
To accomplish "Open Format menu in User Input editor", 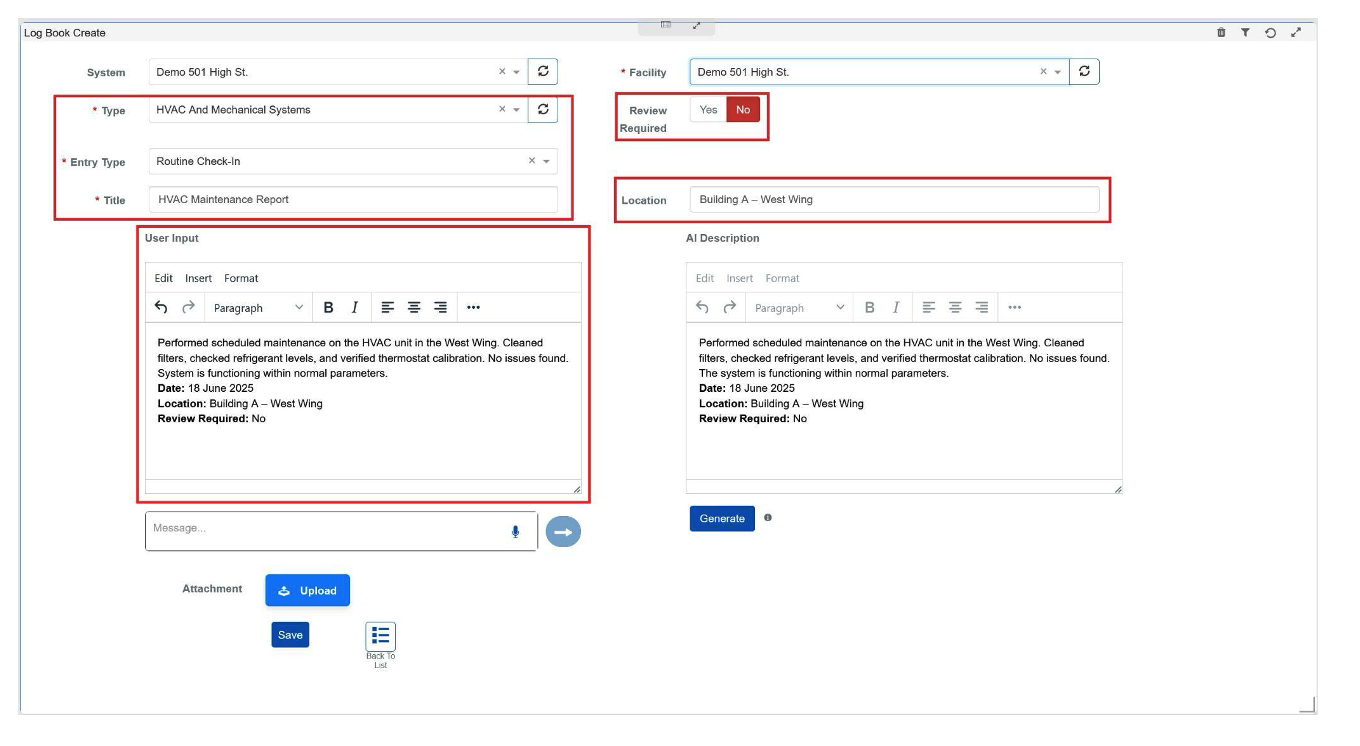I will point(241,278).
